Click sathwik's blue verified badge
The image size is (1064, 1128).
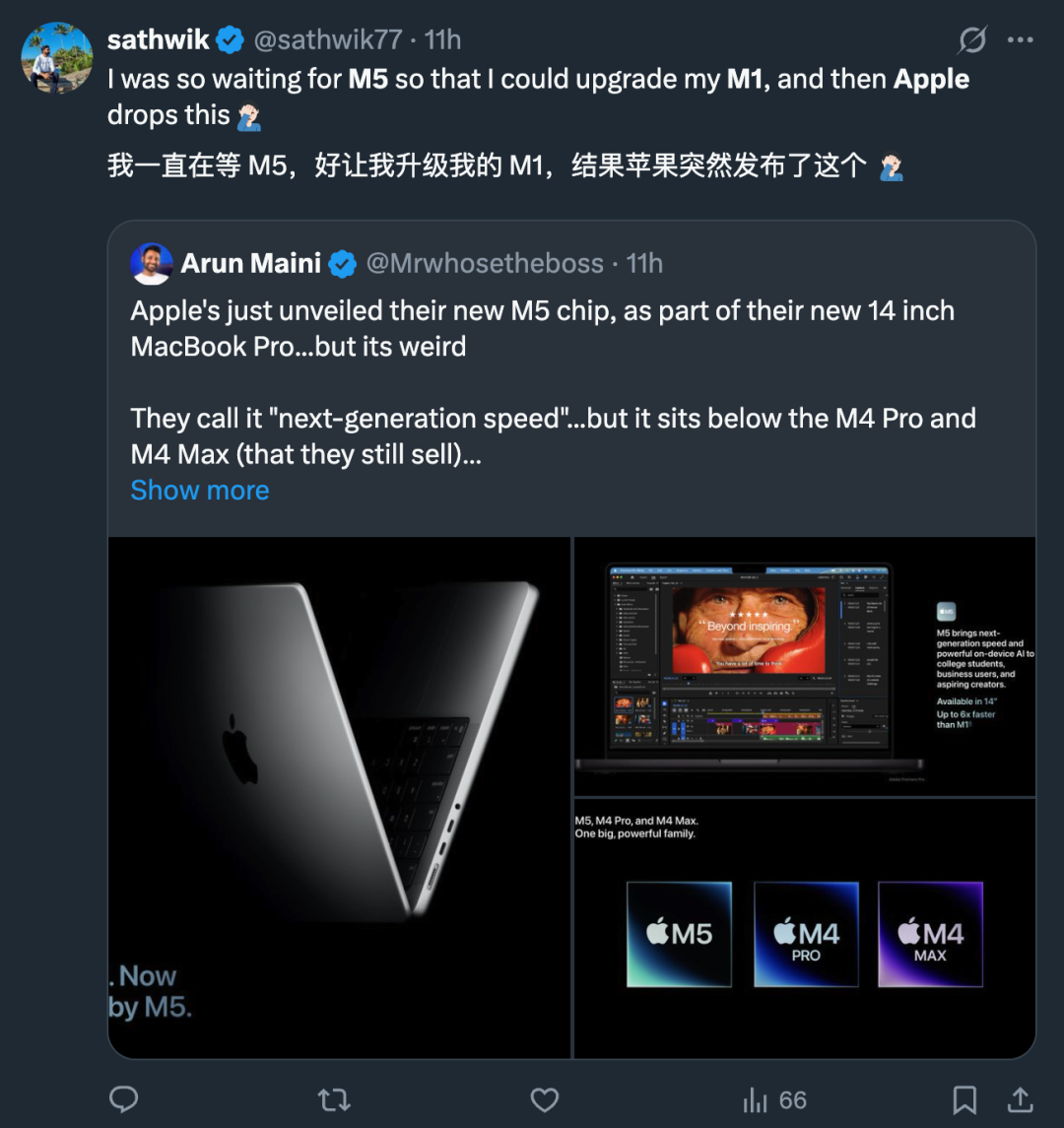(231, 40)
